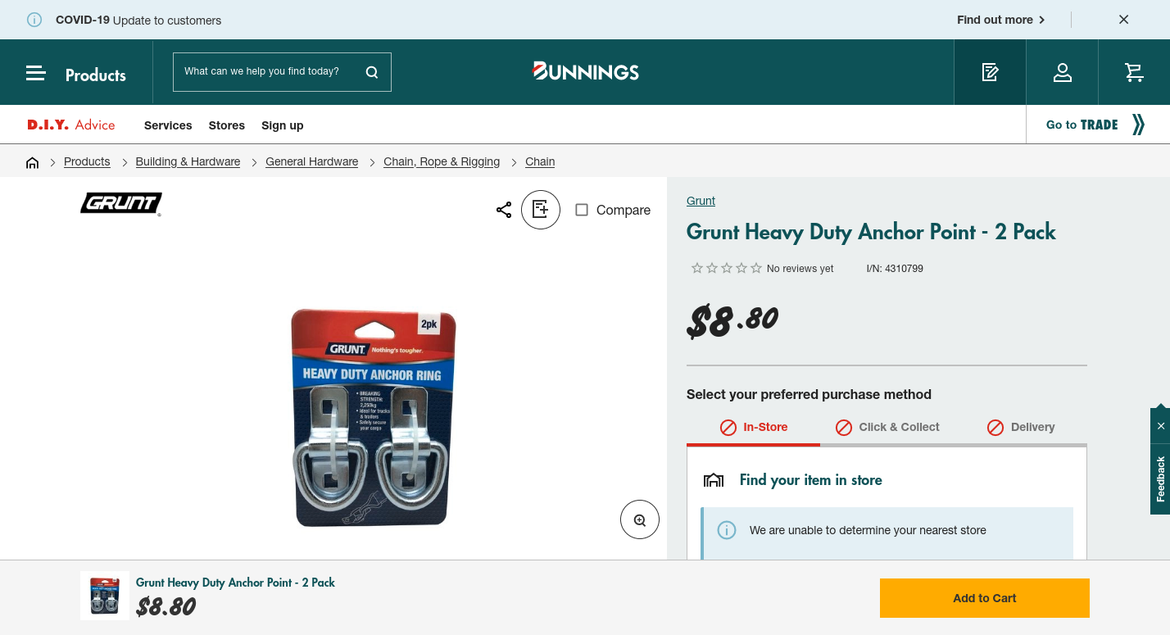Image resolution: width=1170 pixels, height=635 pixels.
Task: Go to the homepage via breadcrumb home icon
Action: click(x=32, y=161)
